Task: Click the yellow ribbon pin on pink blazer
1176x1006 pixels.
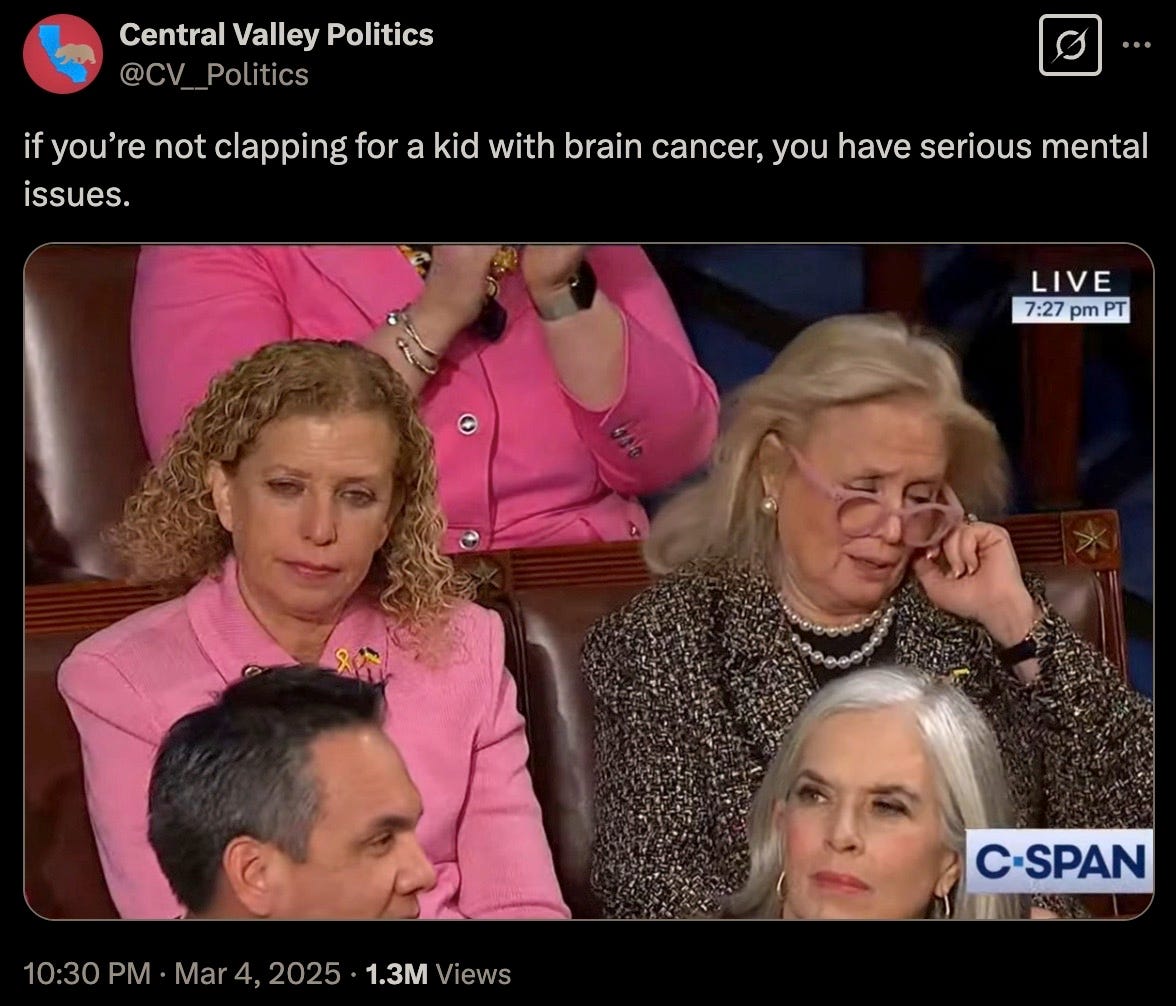Action: [344, 660]
